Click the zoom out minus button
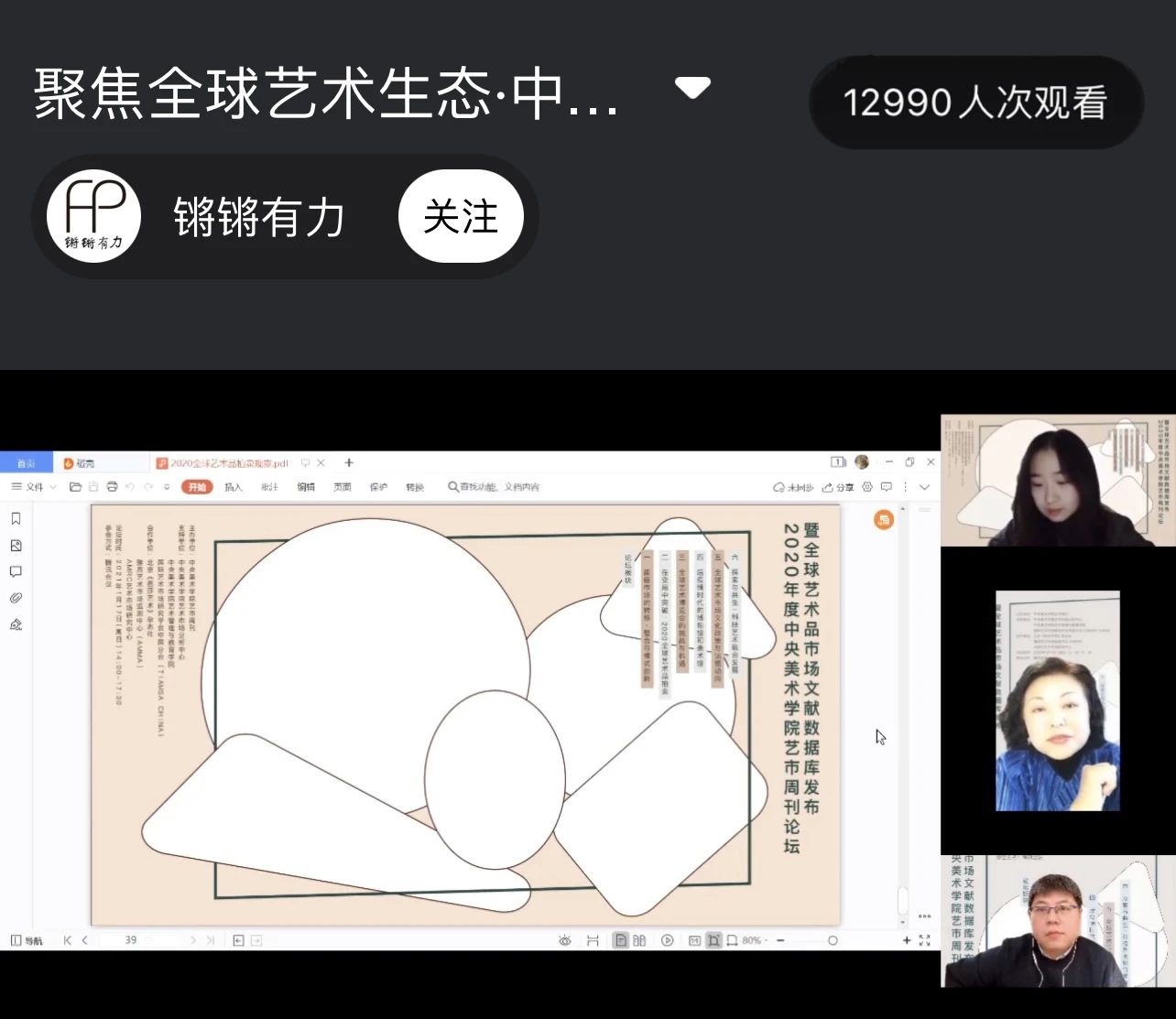 [x=780, y=940]
